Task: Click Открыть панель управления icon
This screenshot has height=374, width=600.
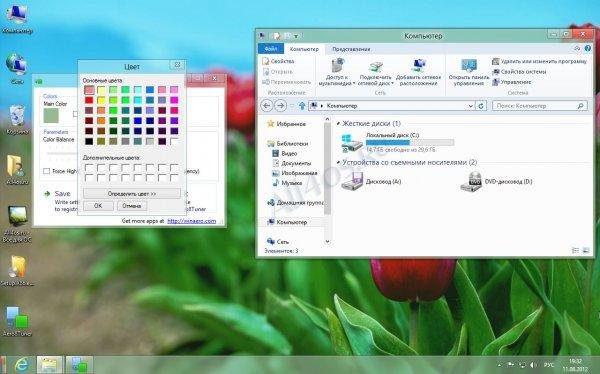Action: tap(469, 65)
